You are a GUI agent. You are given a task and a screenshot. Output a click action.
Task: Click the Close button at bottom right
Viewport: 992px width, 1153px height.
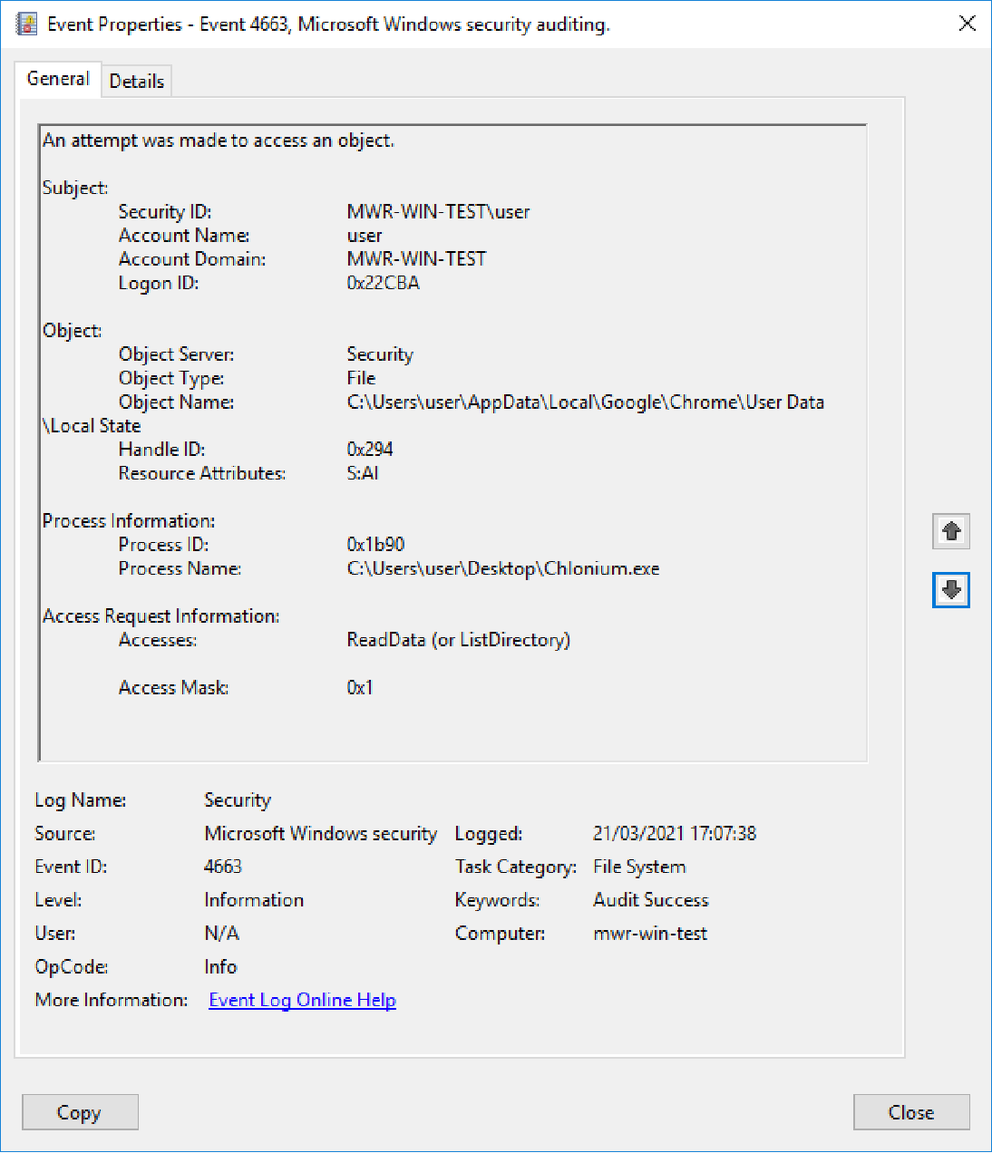[910, 1112]
